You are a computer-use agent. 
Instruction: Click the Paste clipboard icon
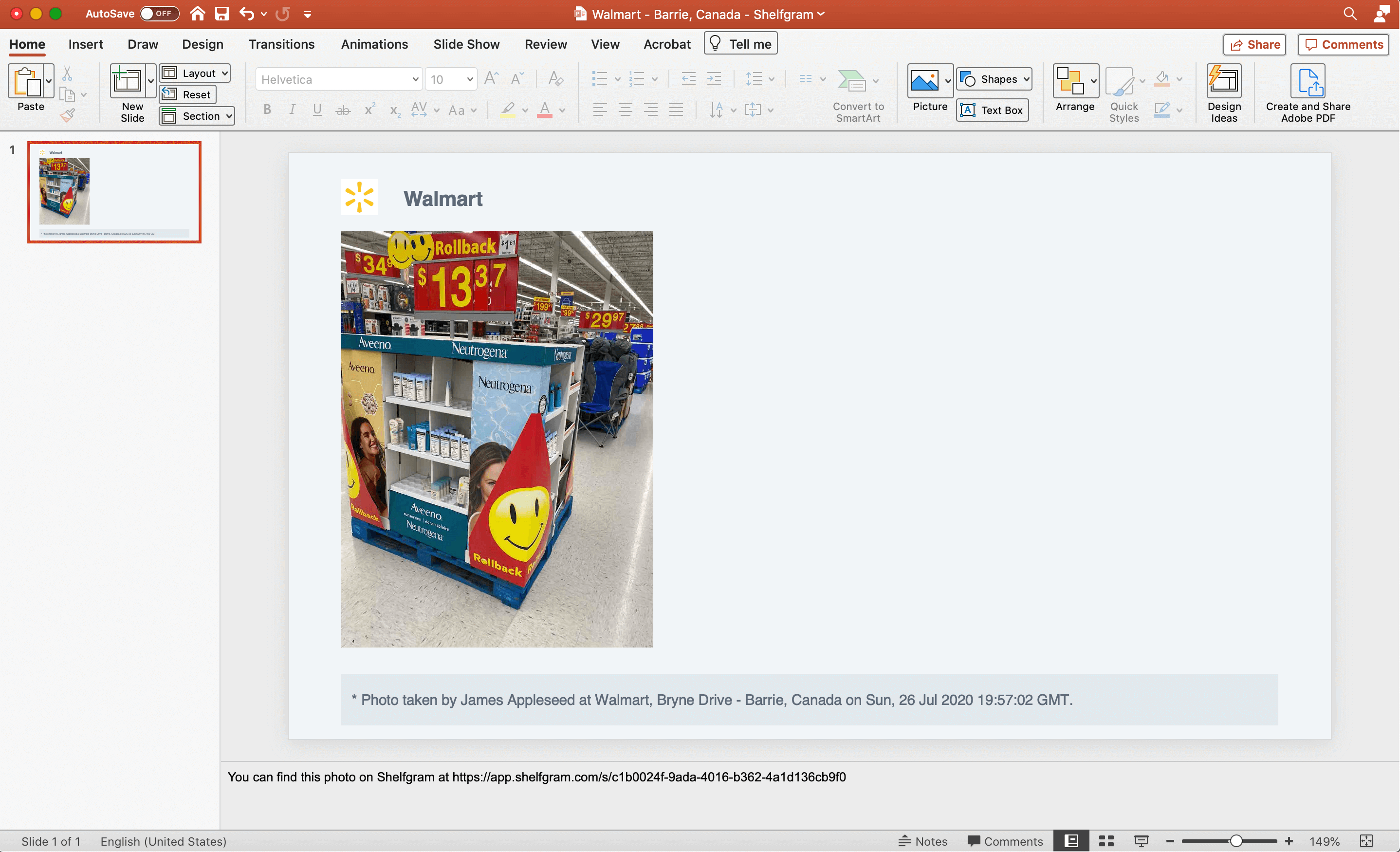[x=26, y=81]
